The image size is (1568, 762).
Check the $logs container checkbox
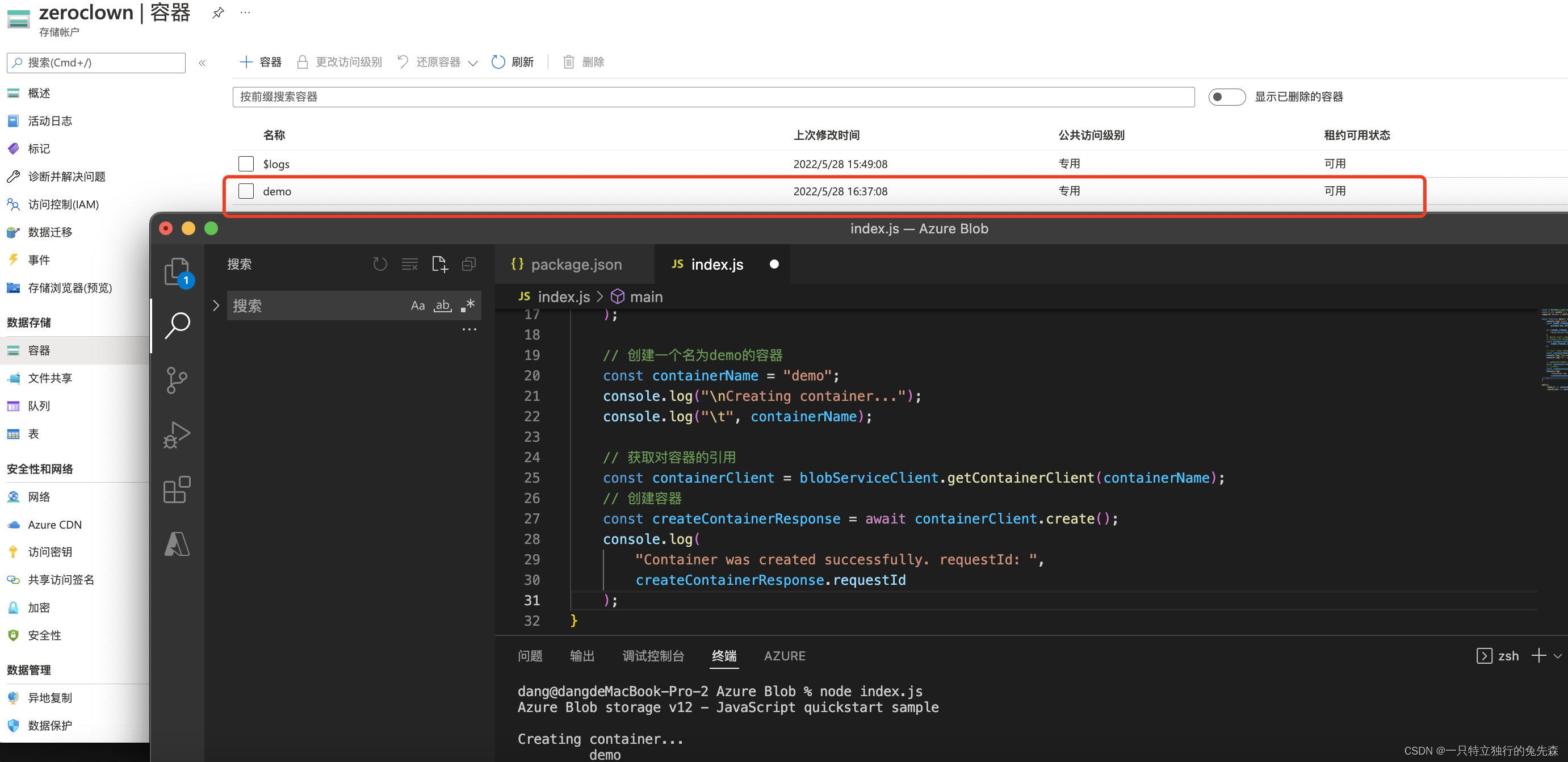point(246,164)
